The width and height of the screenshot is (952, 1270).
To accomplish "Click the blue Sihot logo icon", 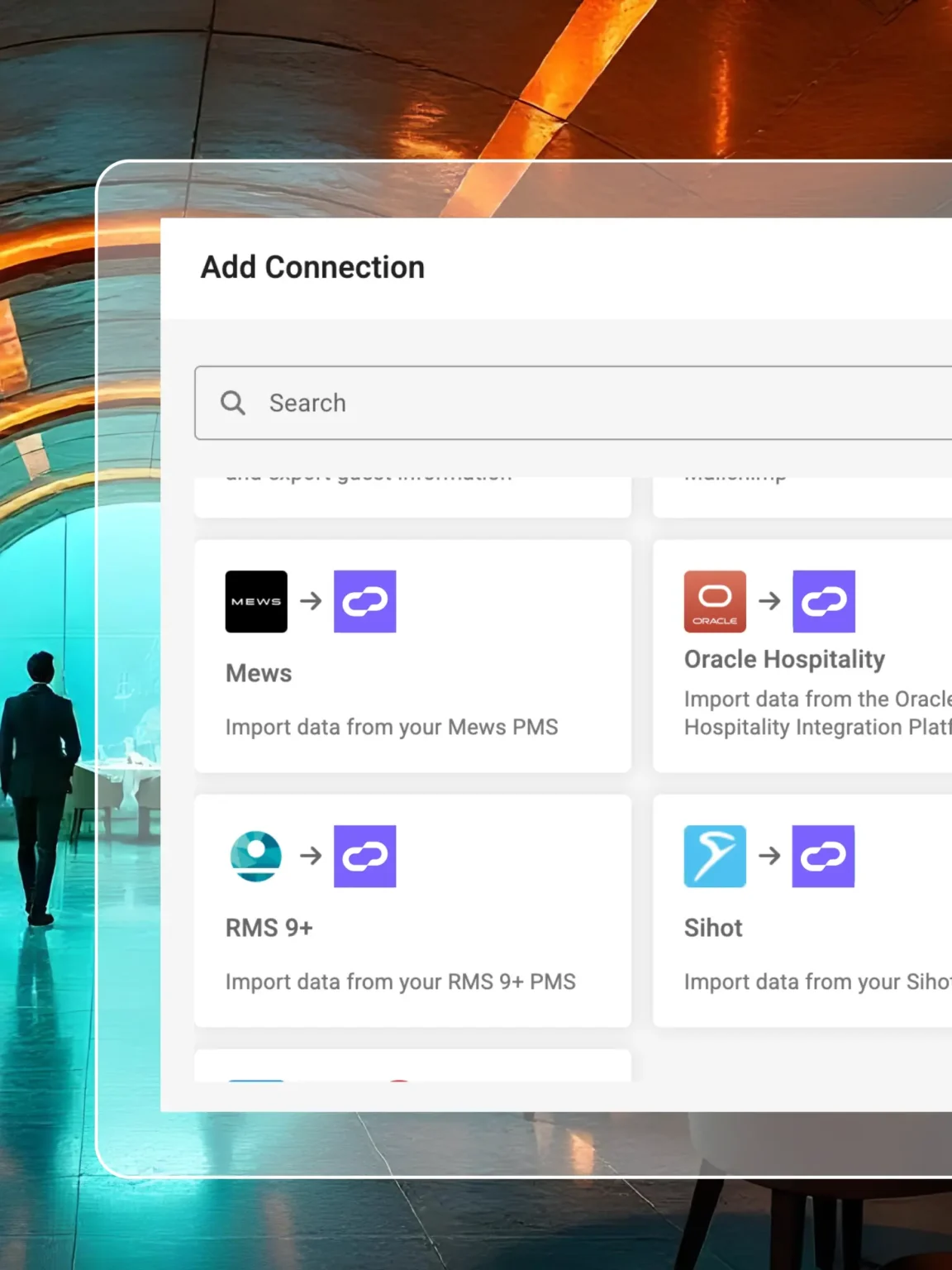I will coord(715,856).
